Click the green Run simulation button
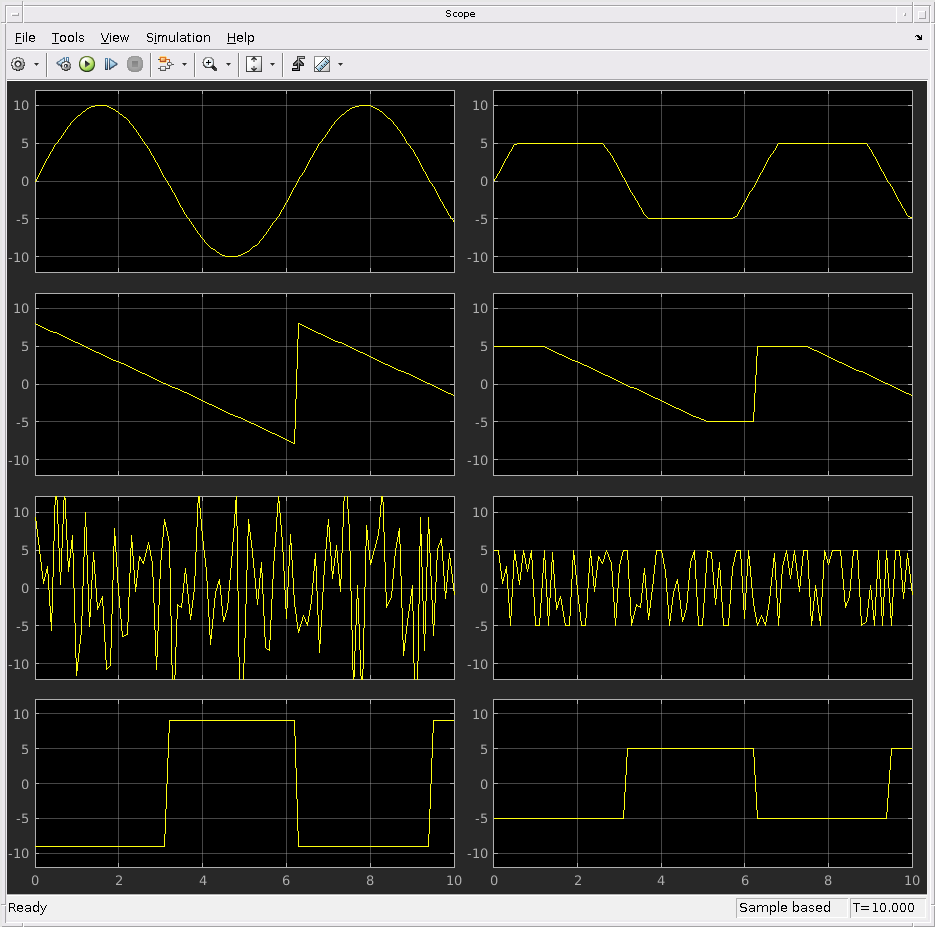This screenshot has height=927, width=935. [87, 64]
